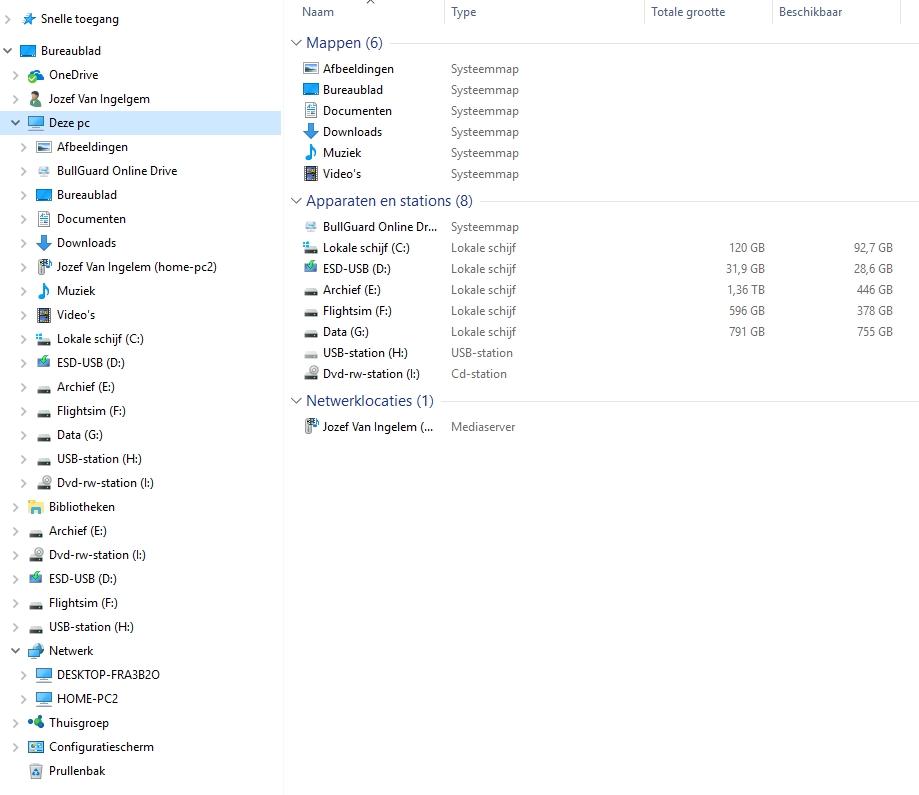Click the Deze pc computer icon
This screenshot has height=795, width=919.
pos(36,123)
